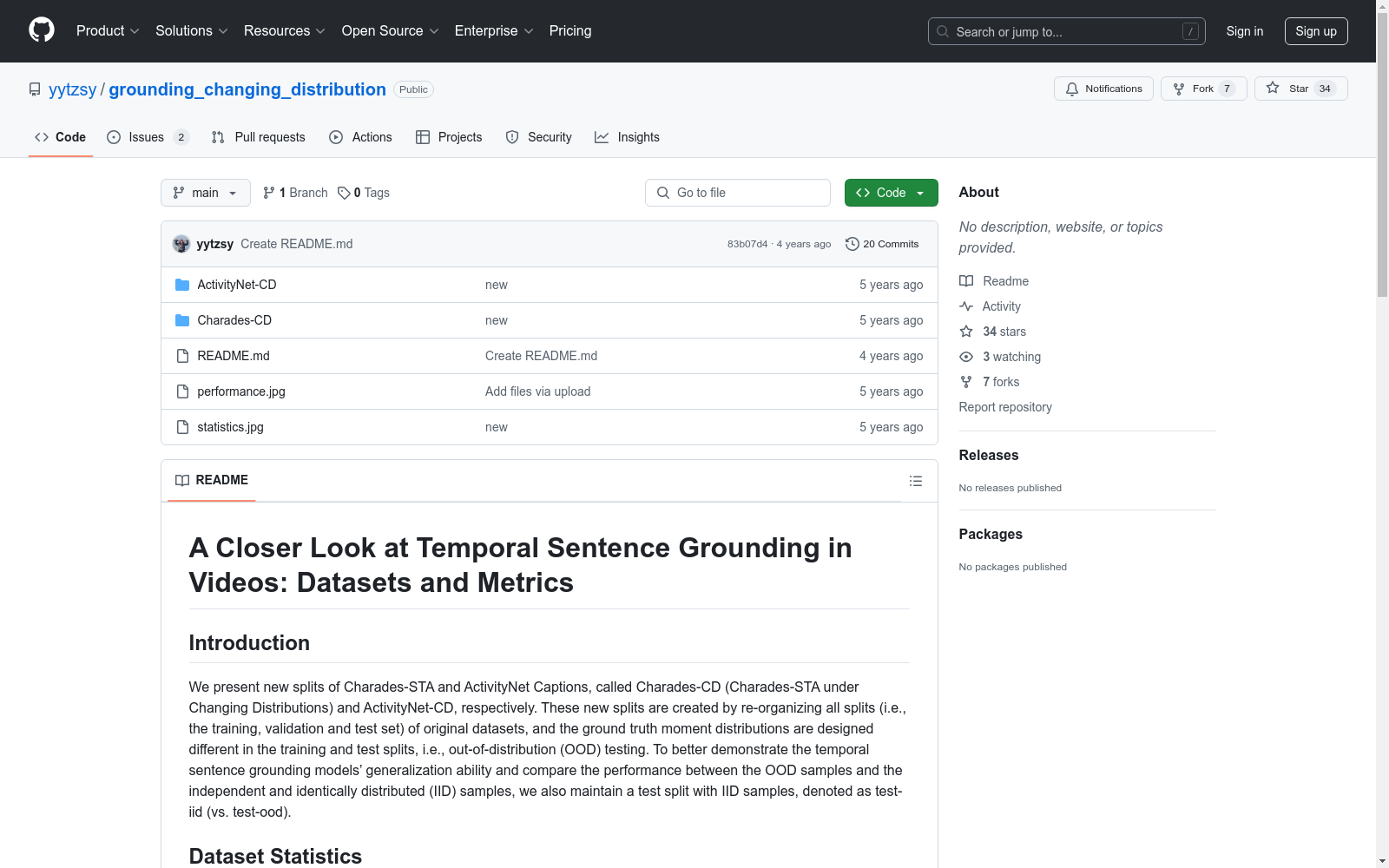
Task: Open the statistics.jpg file
Action: [x=230, y=427]
